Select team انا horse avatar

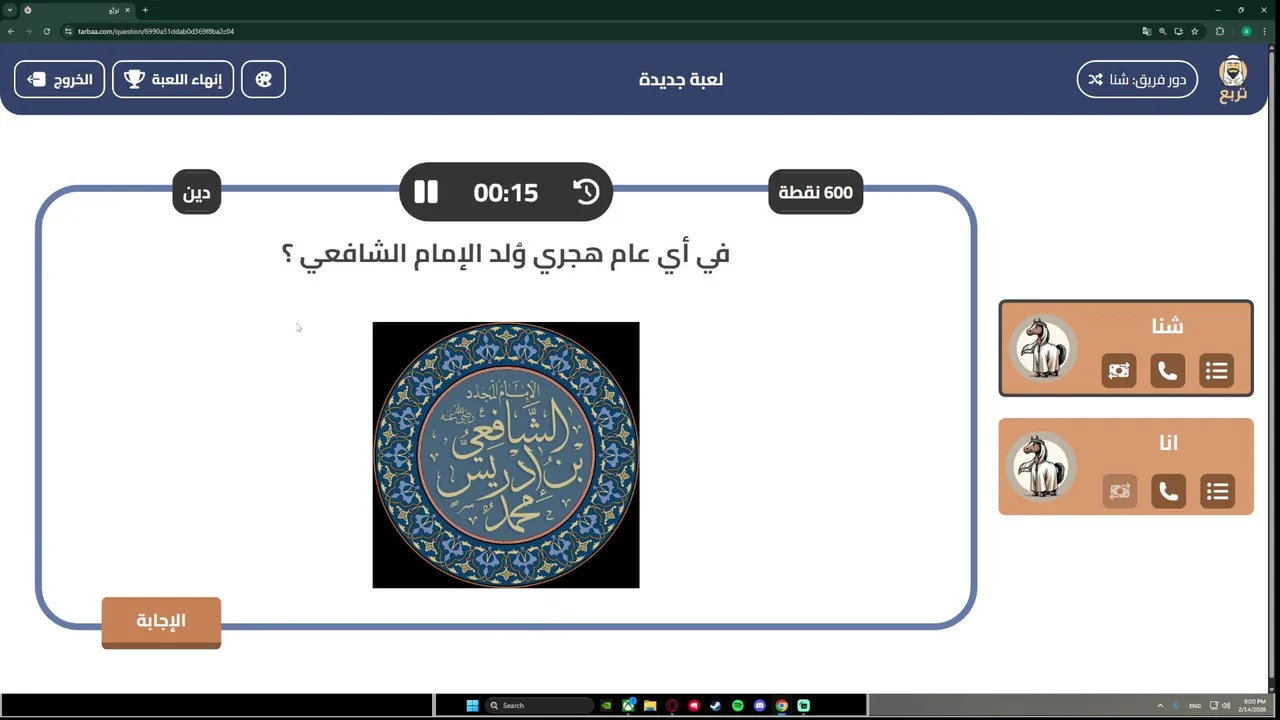pyautogui.click(x=1042, y=466)
